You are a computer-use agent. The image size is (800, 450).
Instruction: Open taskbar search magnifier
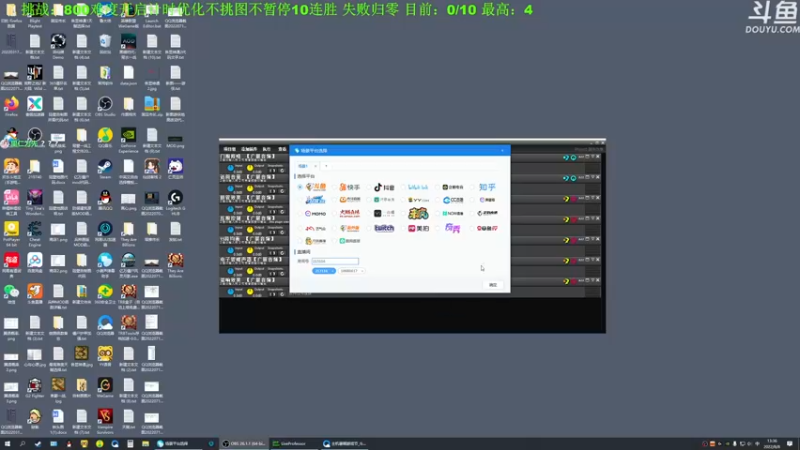(22, 444)
